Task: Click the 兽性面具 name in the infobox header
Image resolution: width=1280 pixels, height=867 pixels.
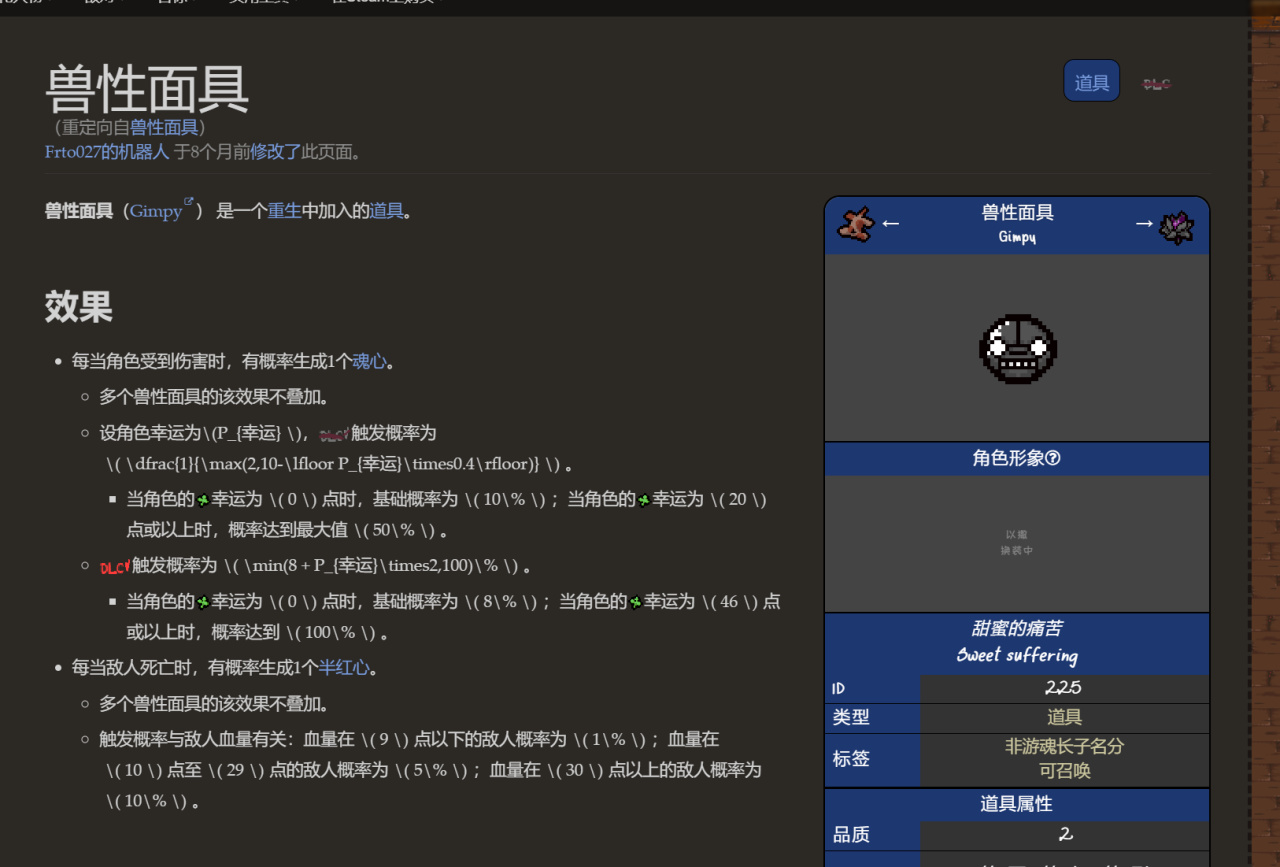Action: click(1017, 212)
